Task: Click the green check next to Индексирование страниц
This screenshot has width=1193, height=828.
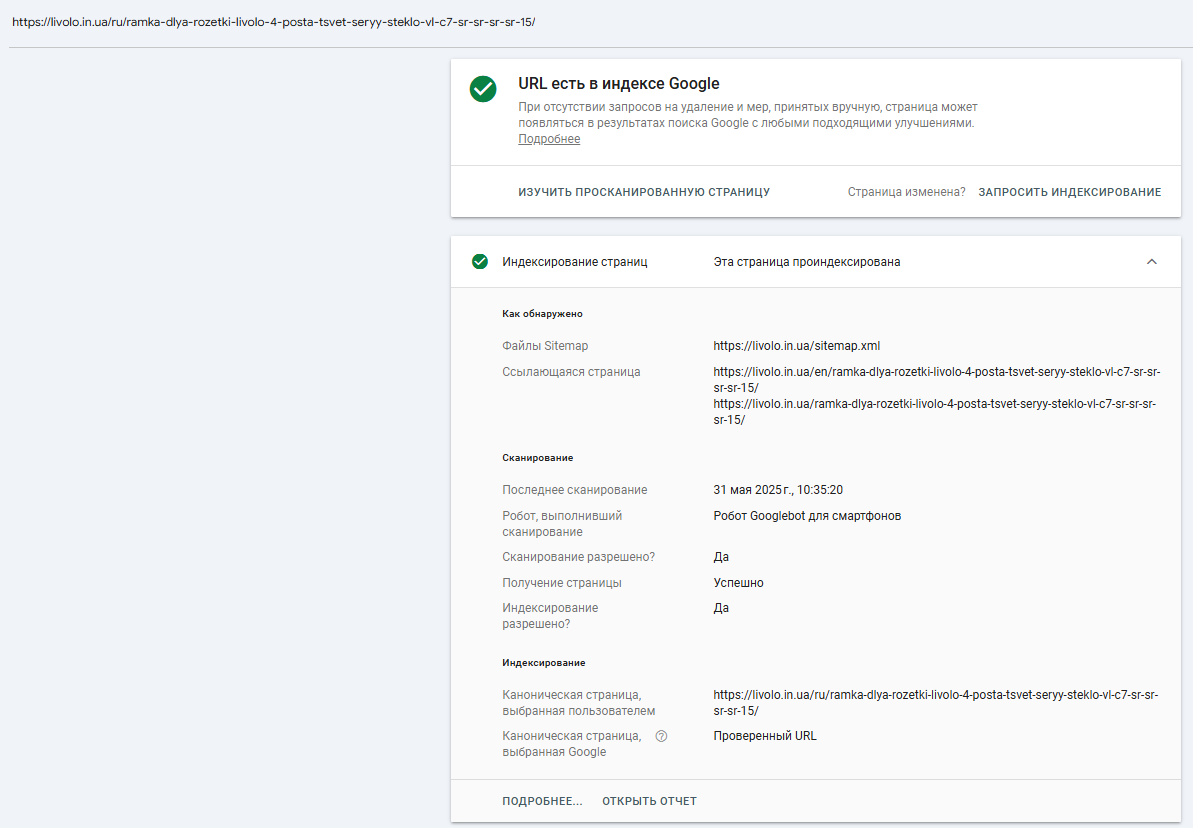Action: coord(480,262)
